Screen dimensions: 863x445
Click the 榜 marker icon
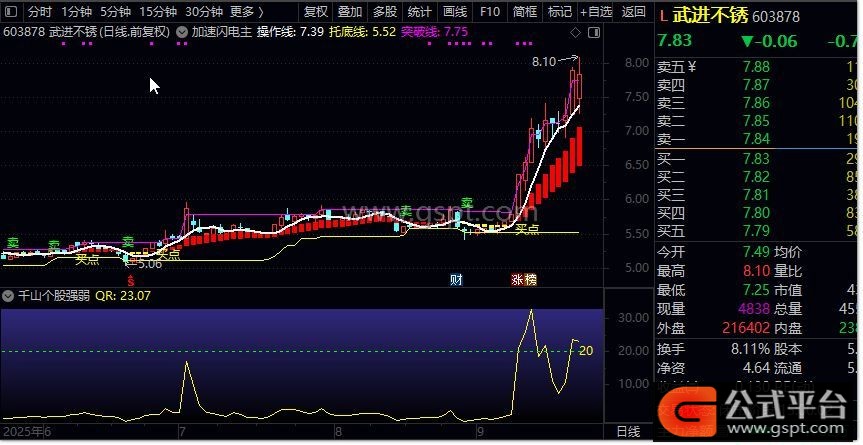coord(529,280)
